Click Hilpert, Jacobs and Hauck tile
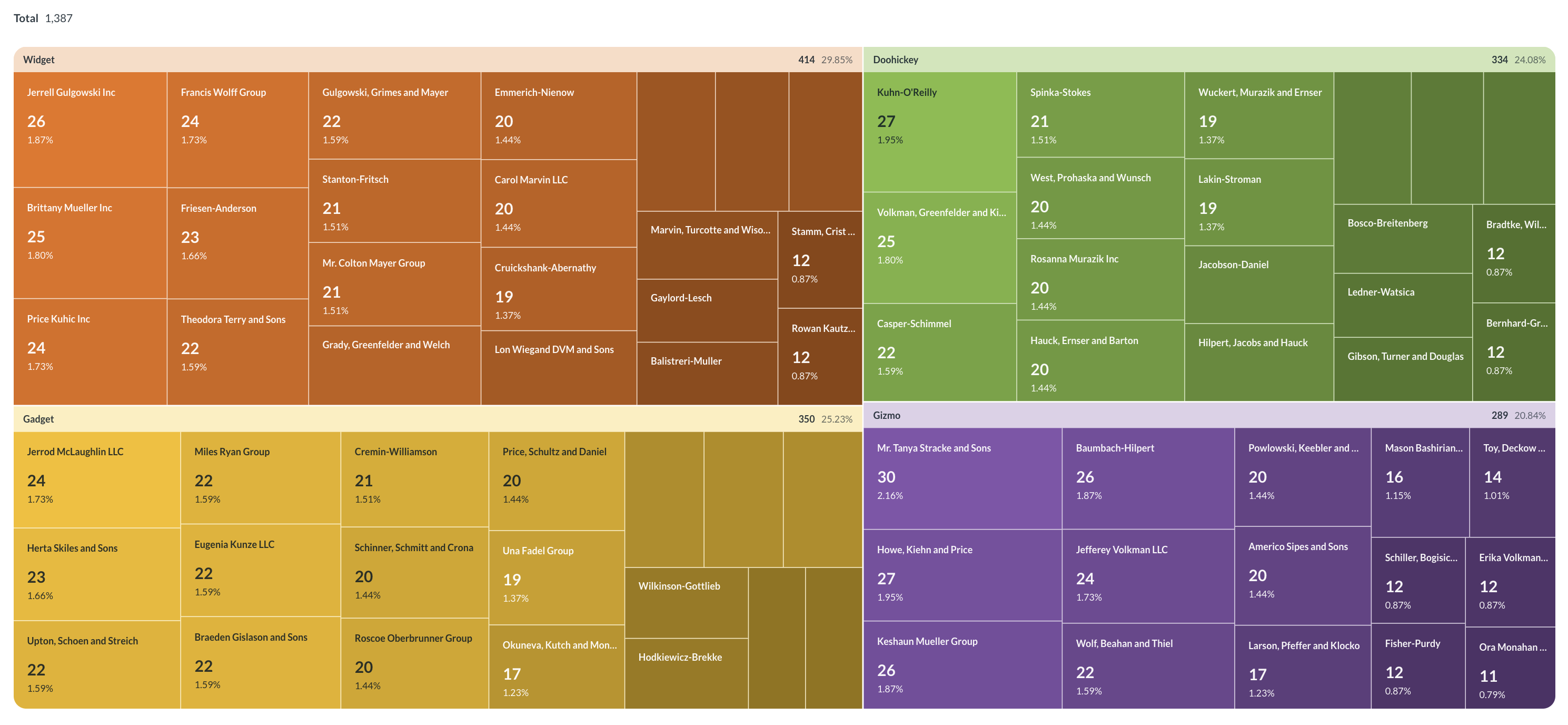The width and height of the screenshot is (1568, 725). [1259, 362]
